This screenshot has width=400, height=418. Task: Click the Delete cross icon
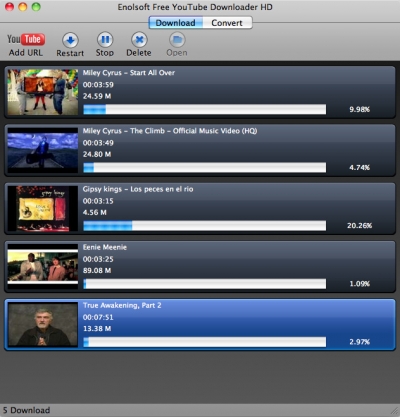(x=139, y=40)
